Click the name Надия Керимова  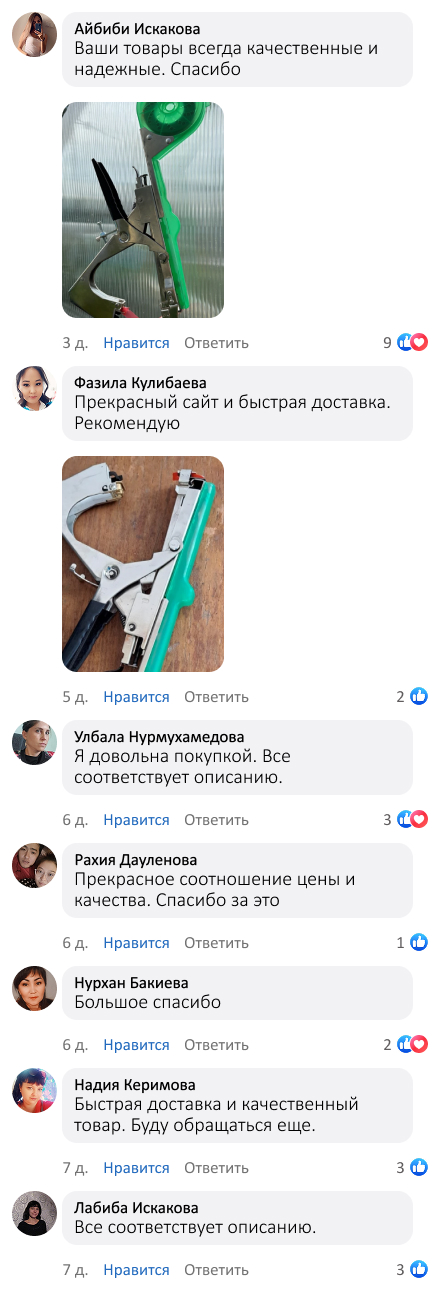coord(135,1085)
